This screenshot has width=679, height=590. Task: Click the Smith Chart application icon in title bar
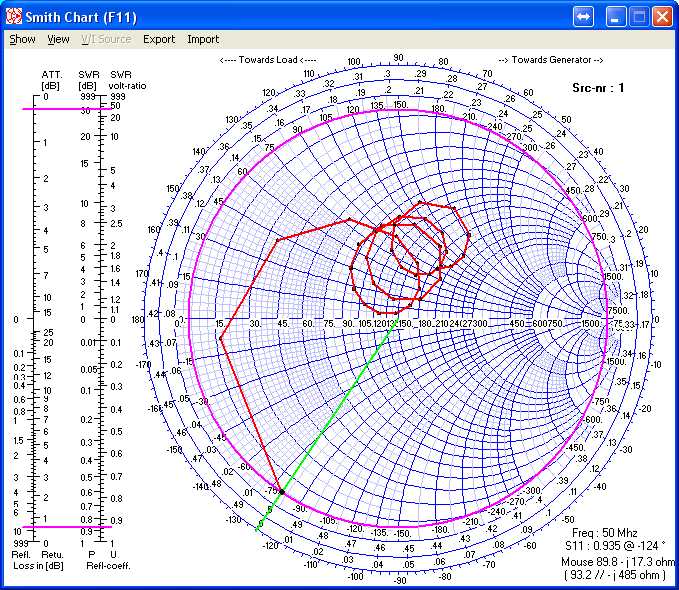click(14, 17)
